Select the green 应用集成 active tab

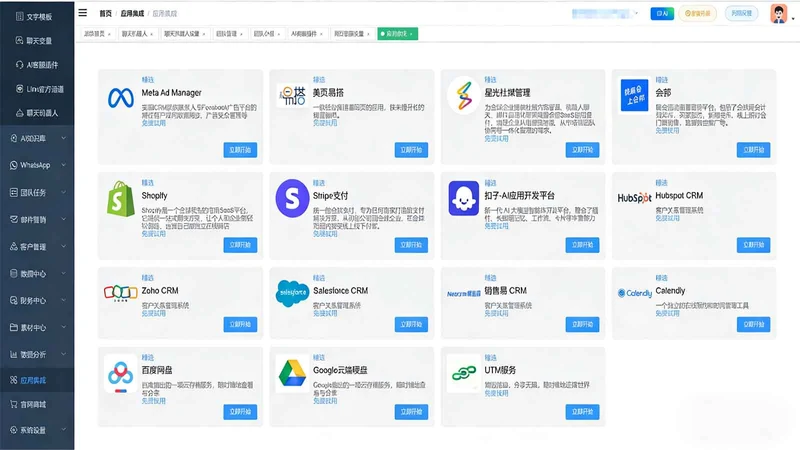[x=397, y=34]
